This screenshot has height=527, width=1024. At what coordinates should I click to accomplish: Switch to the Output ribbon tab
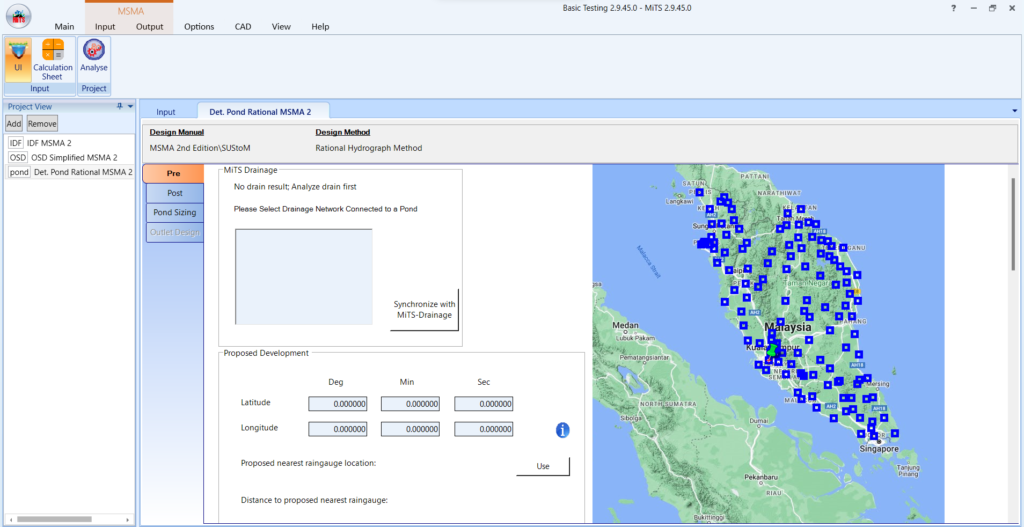150,27
